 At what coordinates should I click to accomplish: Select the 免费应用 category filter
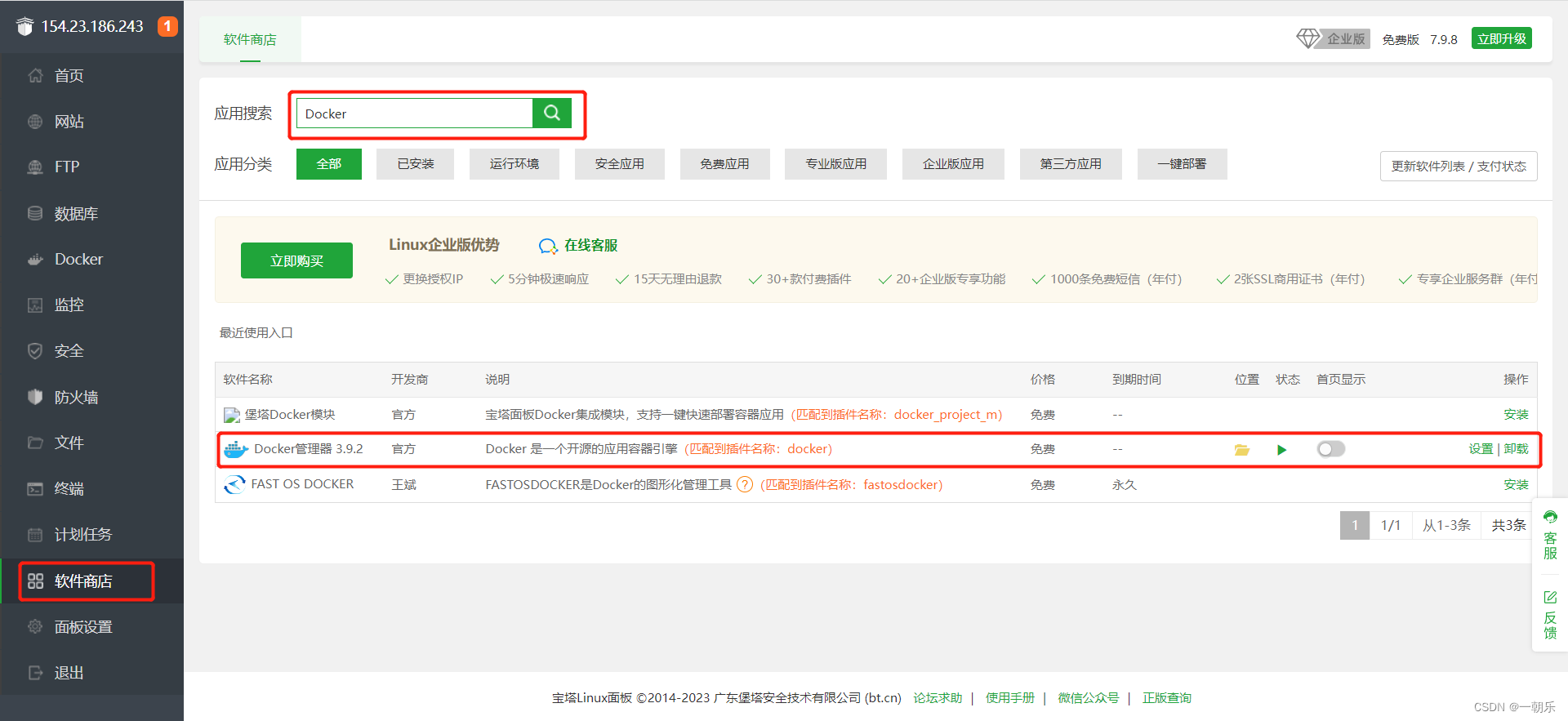(x=725, y=164)
